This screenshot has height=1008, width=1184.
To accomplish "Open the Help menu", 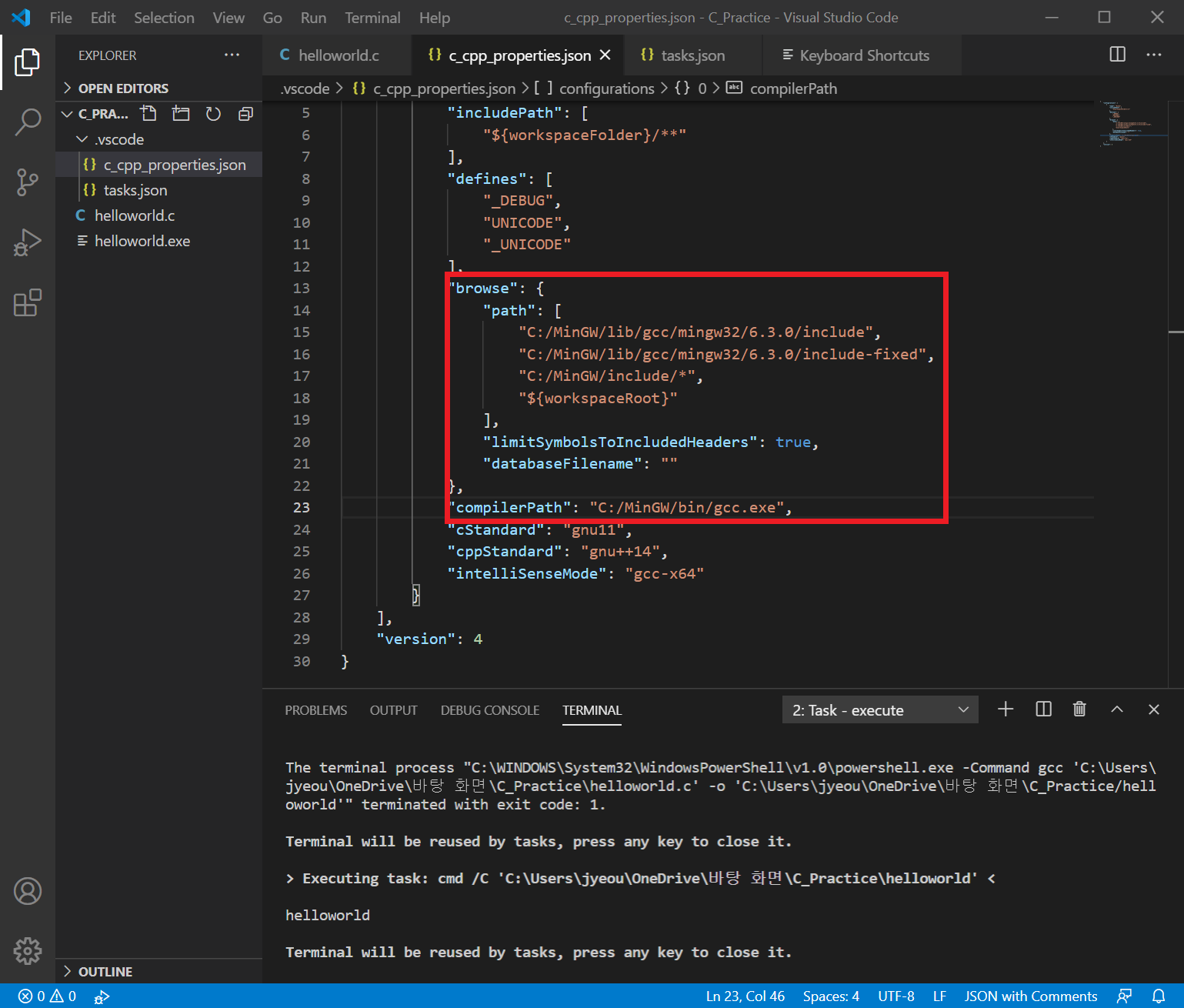I will pyautogui.click(x=435, y=18).
